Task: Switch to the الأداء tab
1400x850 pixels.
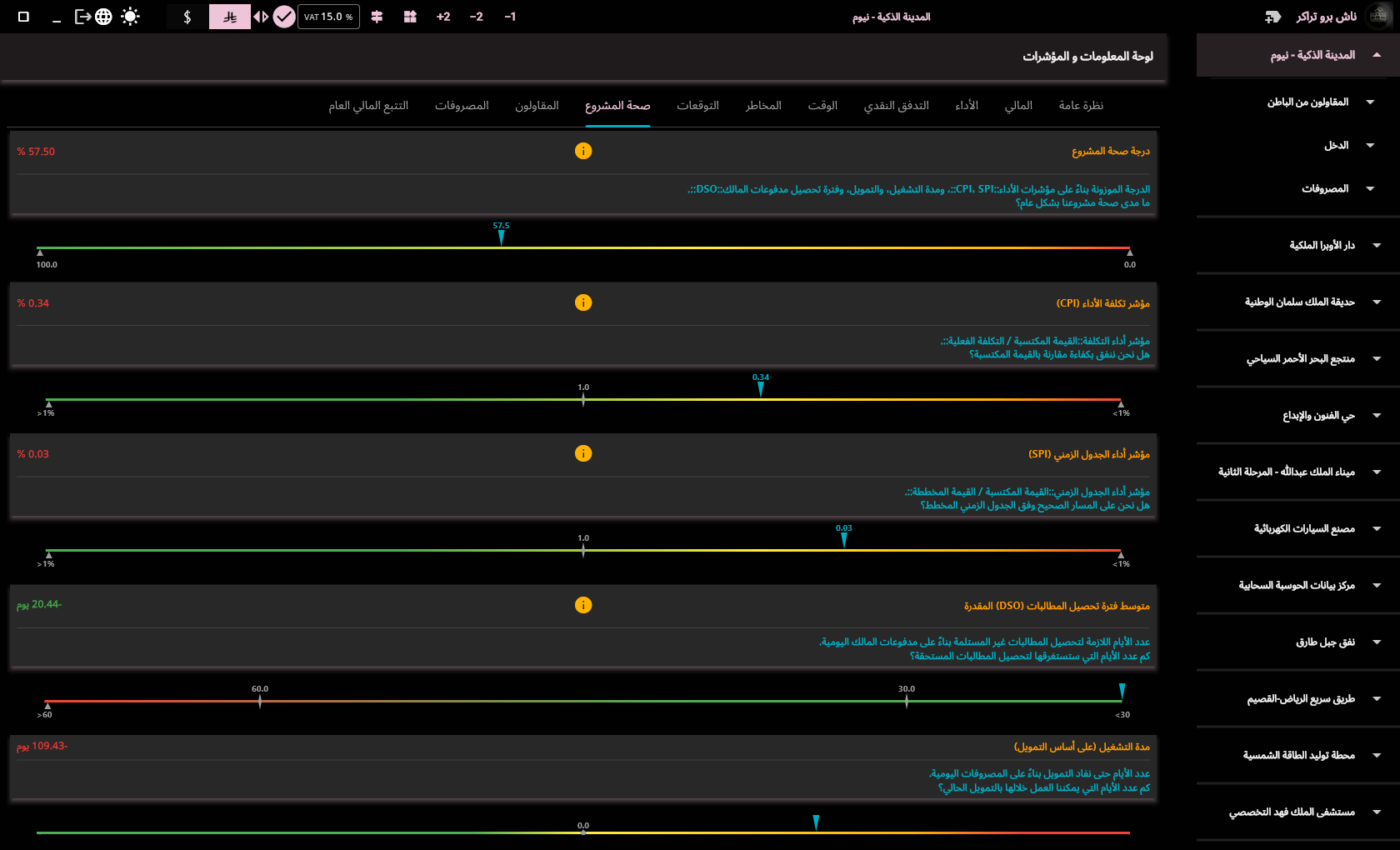Action: tap(967, 106)
